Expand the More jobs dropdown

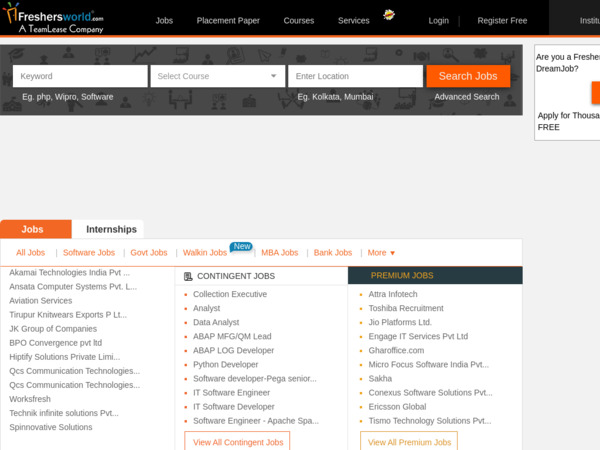point(381,253)
